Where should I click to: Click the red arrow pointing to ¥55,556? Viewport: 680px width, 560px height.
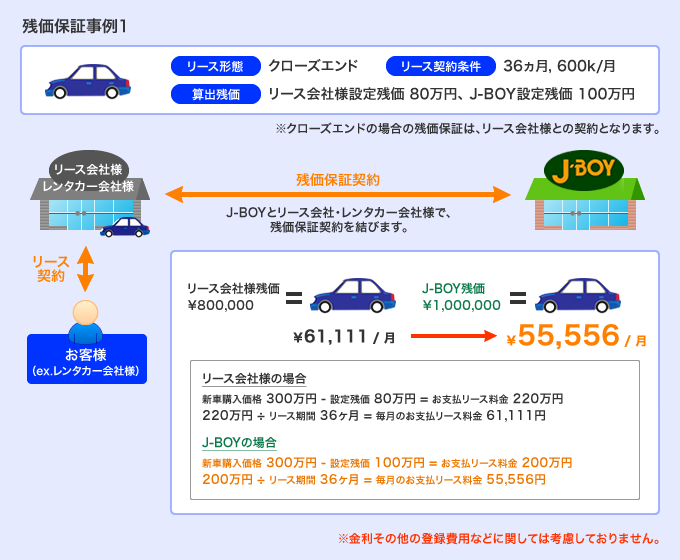click(x=454, y=336)
